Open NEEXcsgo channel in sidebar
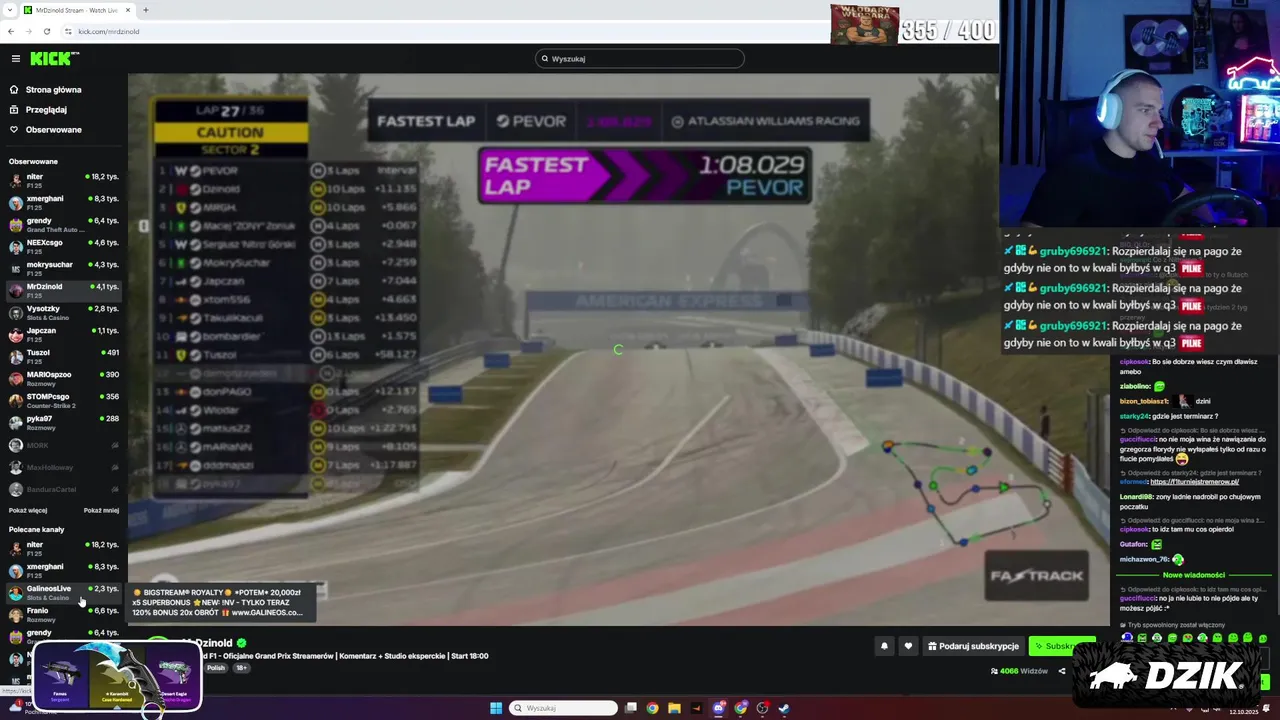 click(x=64, y=247)
